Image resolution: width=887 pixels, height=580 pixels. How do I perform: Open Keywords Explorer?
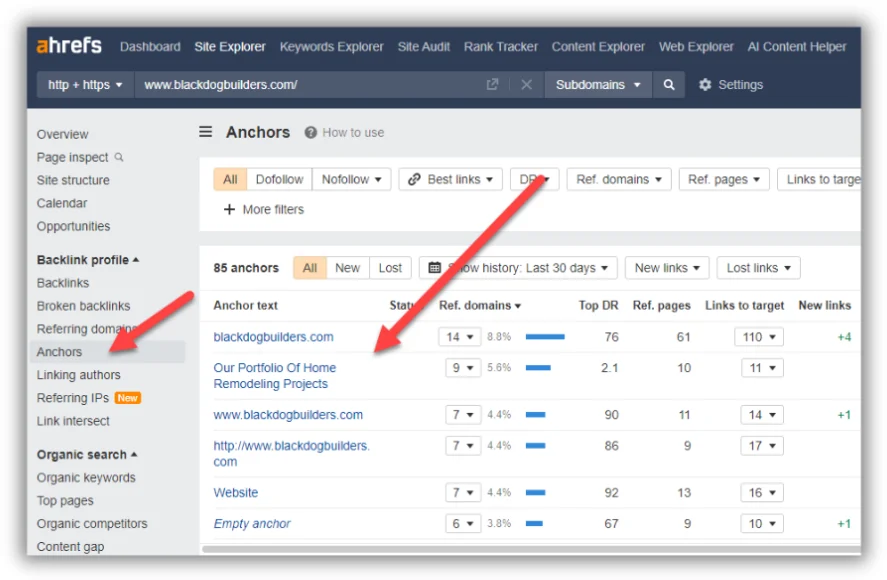pos(331,46)
